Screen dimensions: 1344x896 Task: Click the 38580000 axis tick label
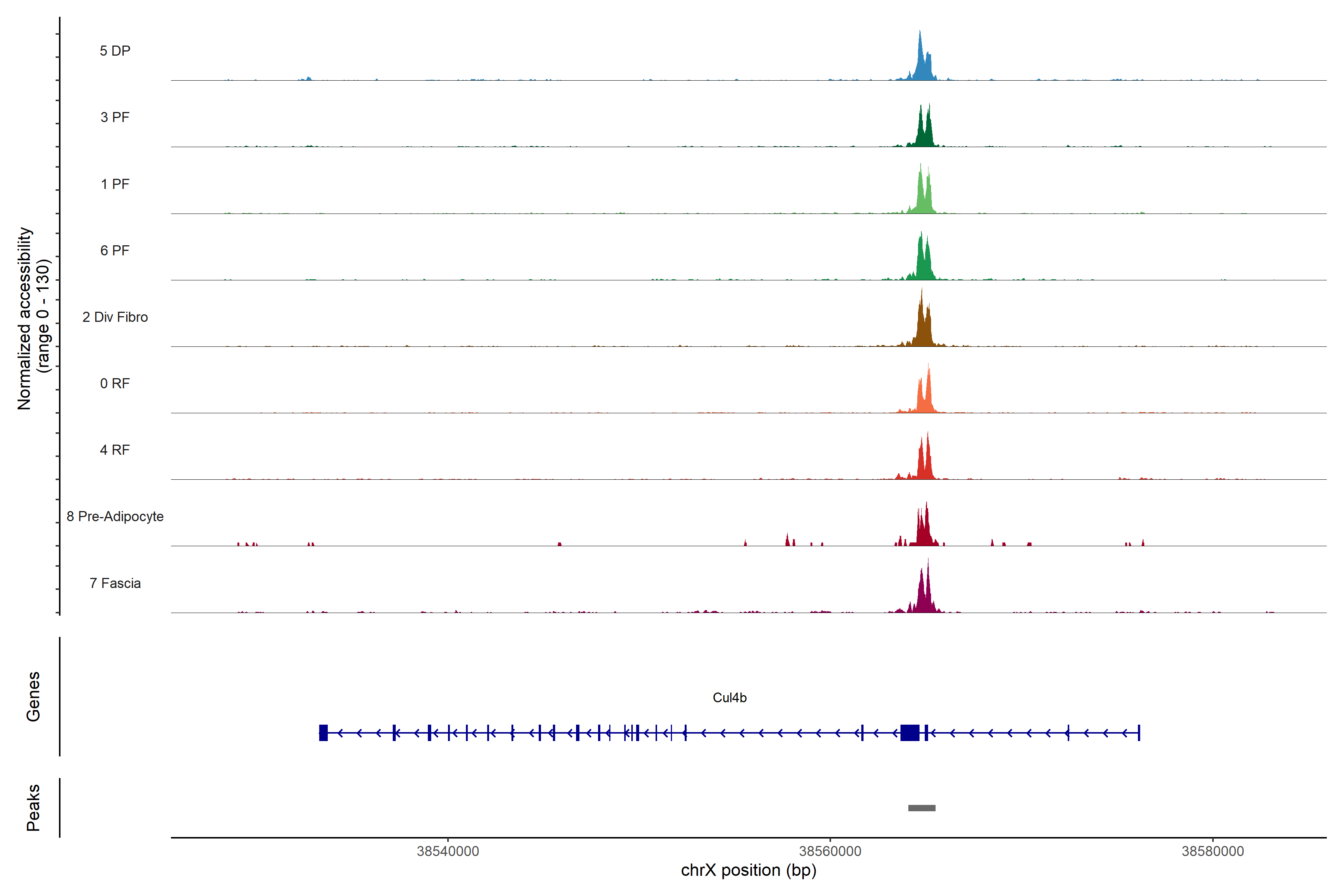pos(1213,852)
